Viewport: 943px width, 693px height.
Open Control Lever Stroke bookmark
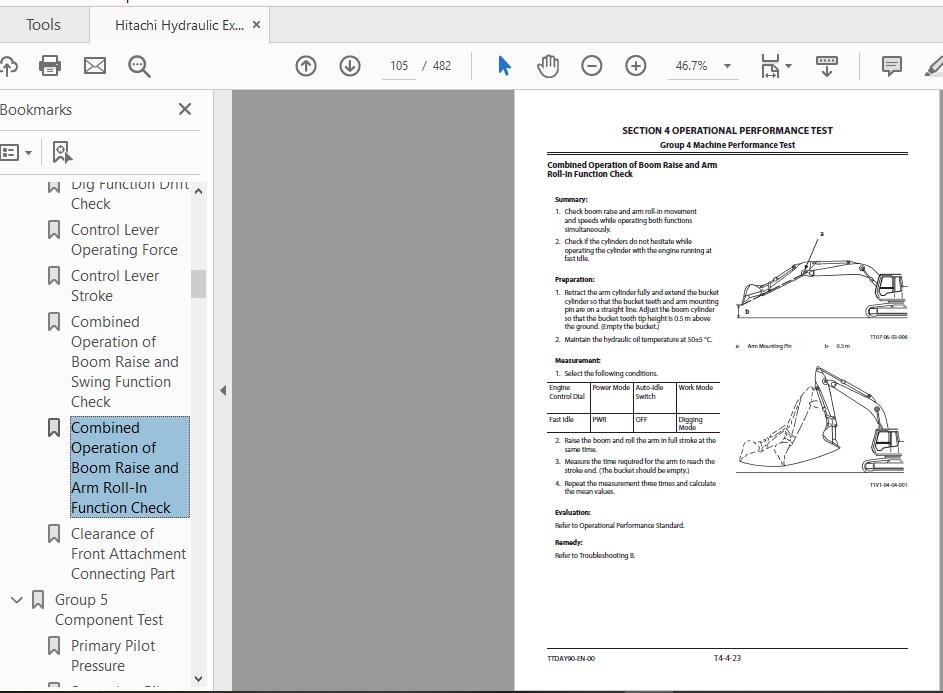tap(115, 286)
